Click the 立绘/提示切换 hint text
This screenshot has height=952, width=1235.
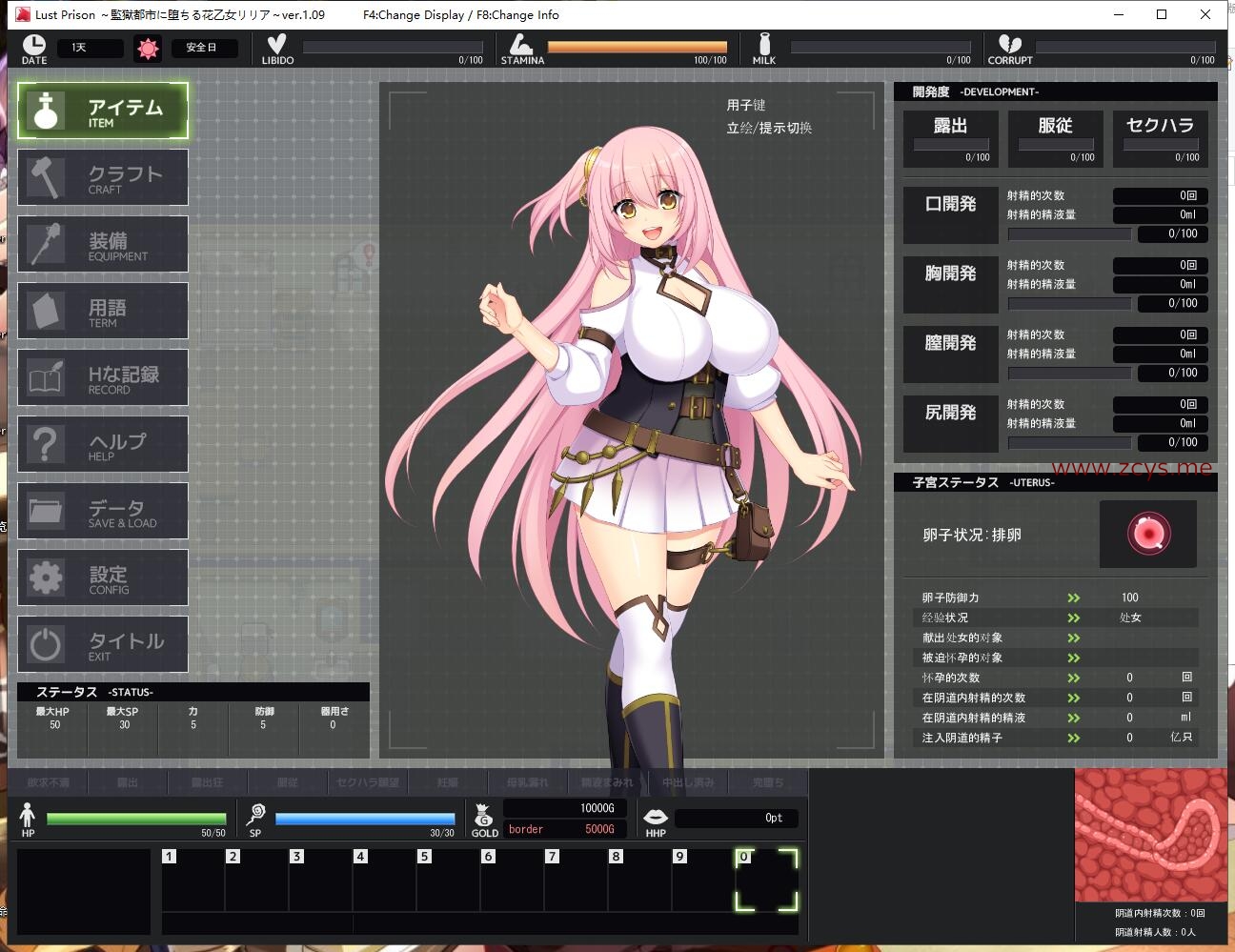coord(769,128)
